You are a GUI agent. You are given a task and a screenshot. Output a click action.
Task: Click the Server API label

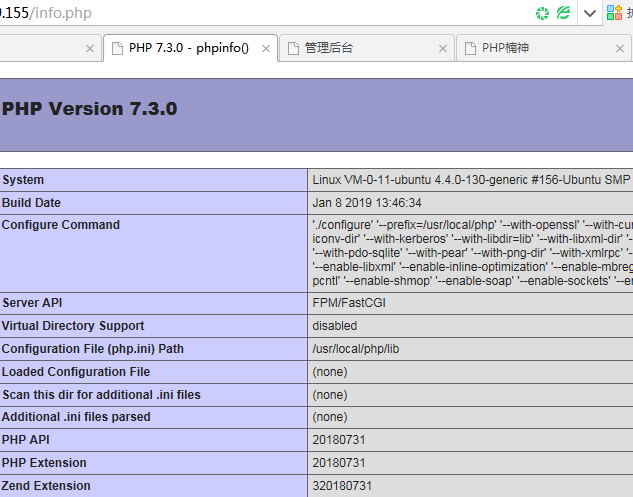[32, 303]
